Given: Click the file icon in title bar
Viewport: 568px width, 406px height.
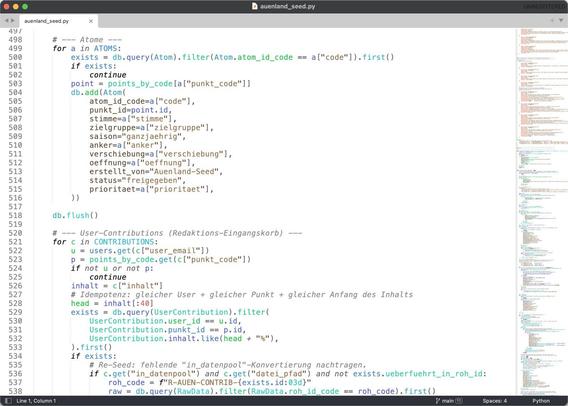Looking at the screenshot, I should pos(255,6).
